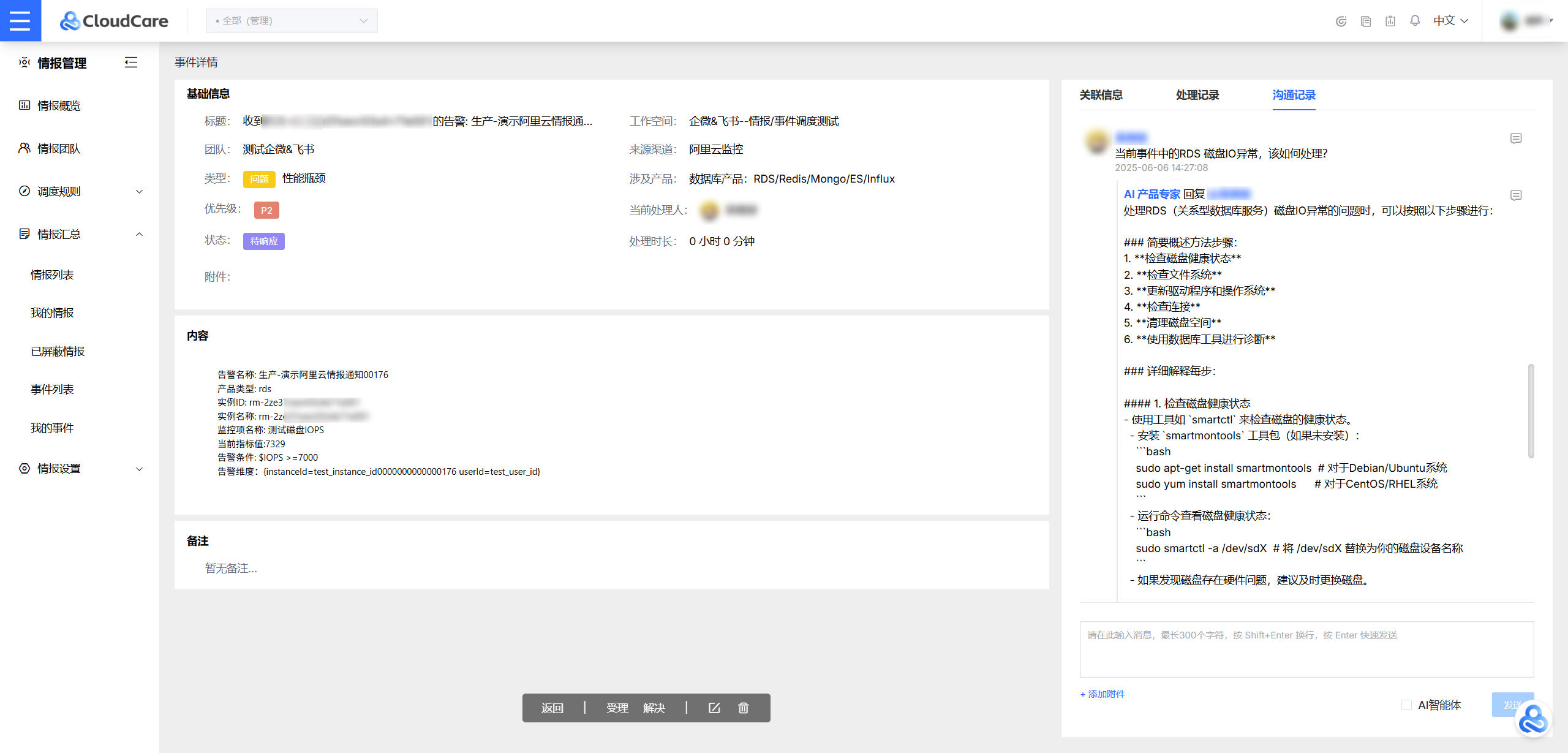This screenshot has height=753, width=1568.
Task: Click the 暂无备注 remark area
Action: [231, 569]
